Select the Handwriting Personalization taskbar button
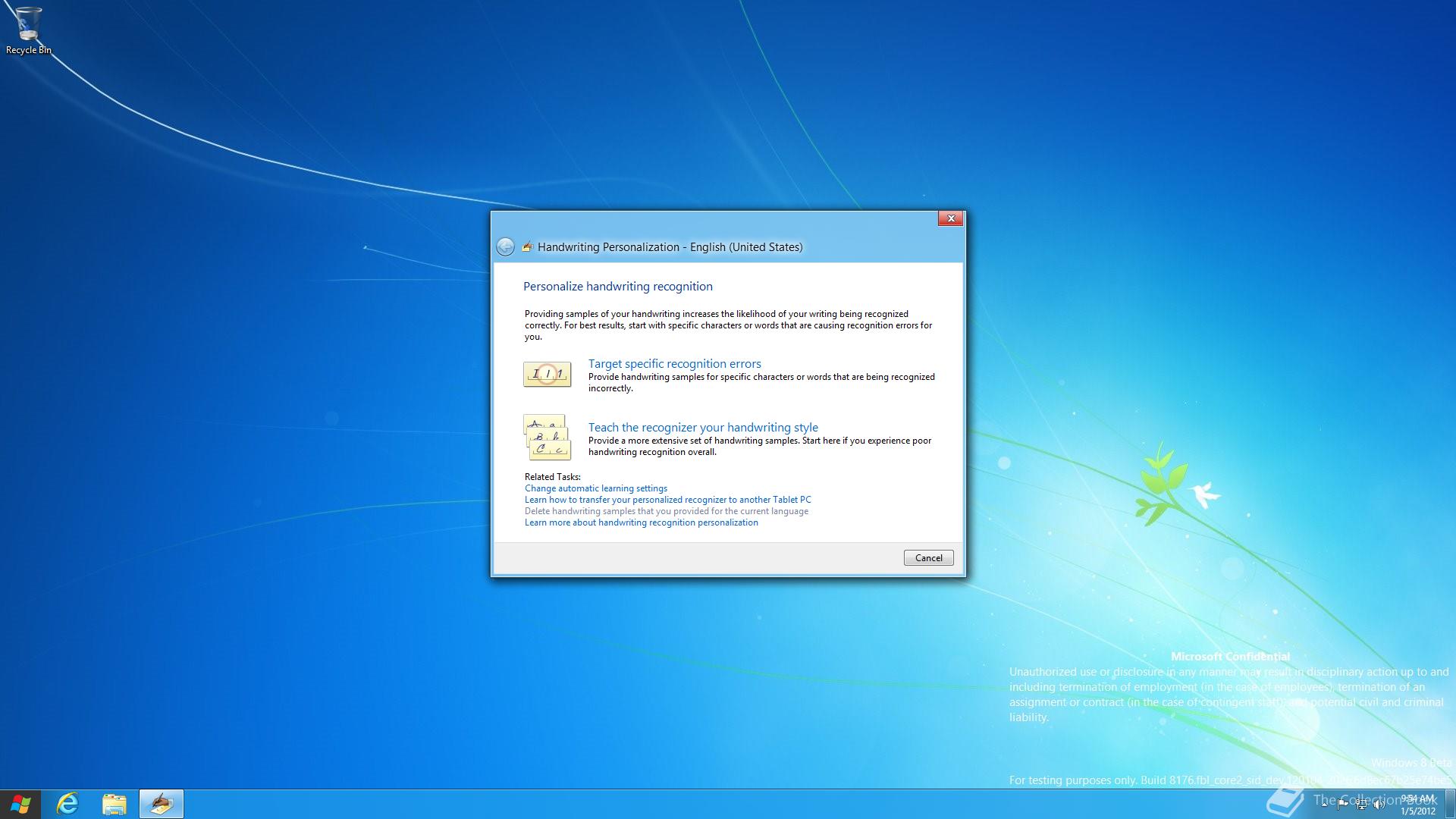This screenshot has height=819, width=1456. 161,804
